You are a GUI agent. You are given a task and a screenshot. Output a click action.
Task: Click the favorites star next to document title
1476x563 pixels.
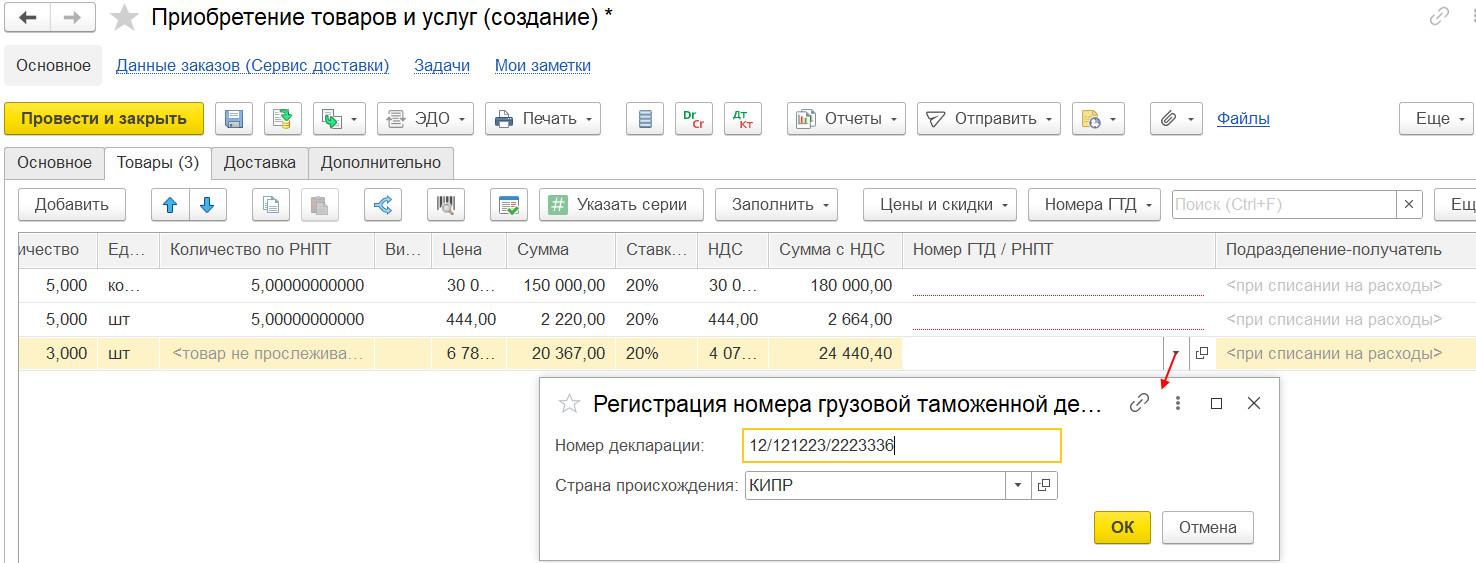pos(124,18)
